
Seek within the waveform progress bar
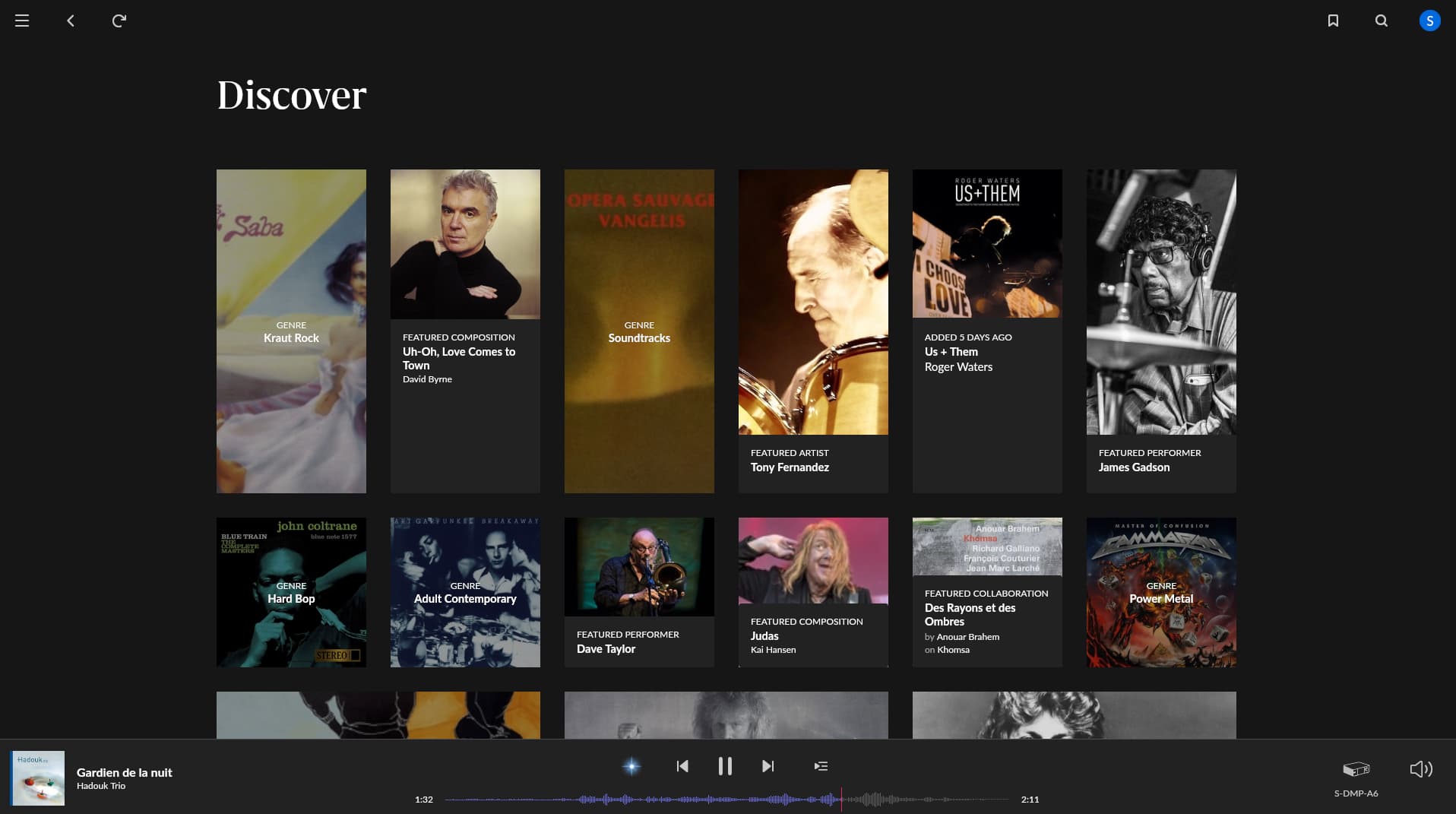pyautogui.click(x=726, y=800)
